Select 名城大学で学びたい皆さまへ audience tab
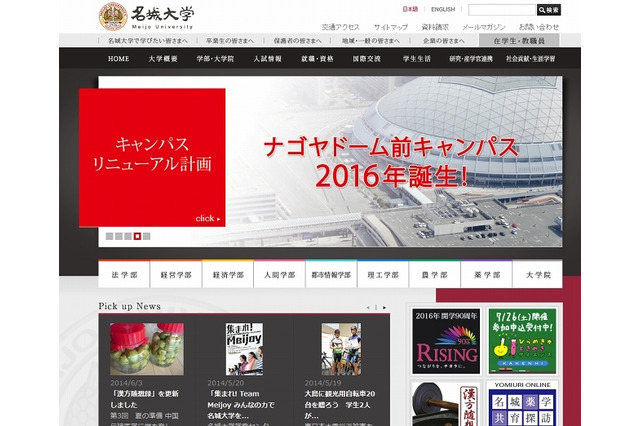640x426 pixels. point(148,41)
